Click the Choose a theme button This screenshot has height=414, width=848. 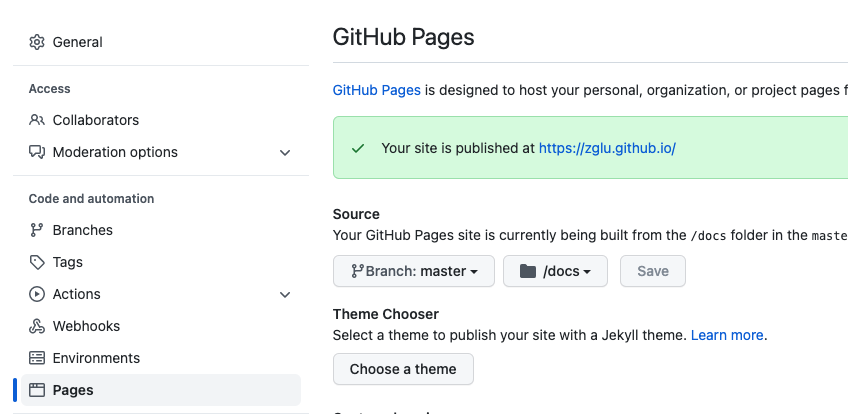[x=403, y=369]
